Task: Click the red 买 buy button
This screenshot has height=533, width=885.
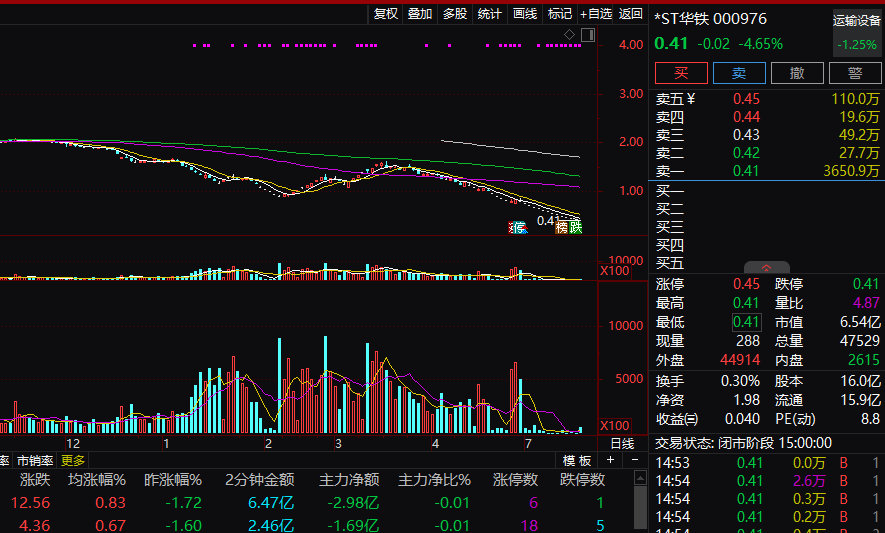Action: click(681, 73)
